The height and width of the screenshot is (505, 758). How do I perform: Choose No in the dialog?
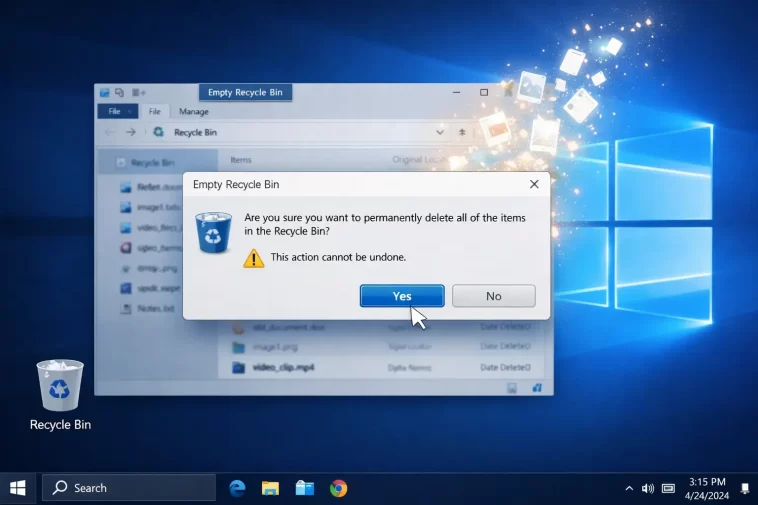pos(494,296)
